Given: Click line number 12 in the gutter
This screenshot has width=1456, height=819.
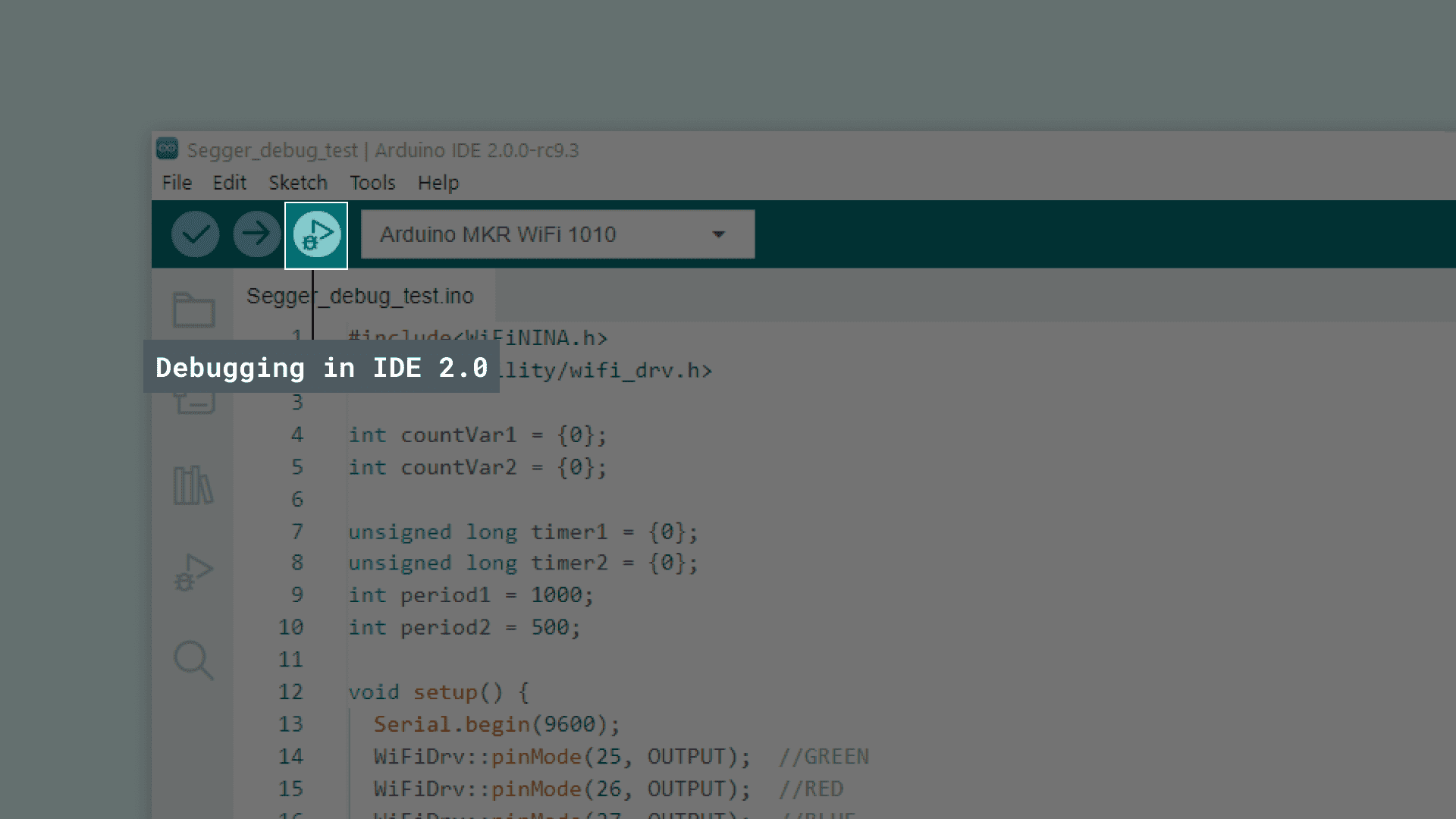Looking at the screenshot, I should 290,692.
